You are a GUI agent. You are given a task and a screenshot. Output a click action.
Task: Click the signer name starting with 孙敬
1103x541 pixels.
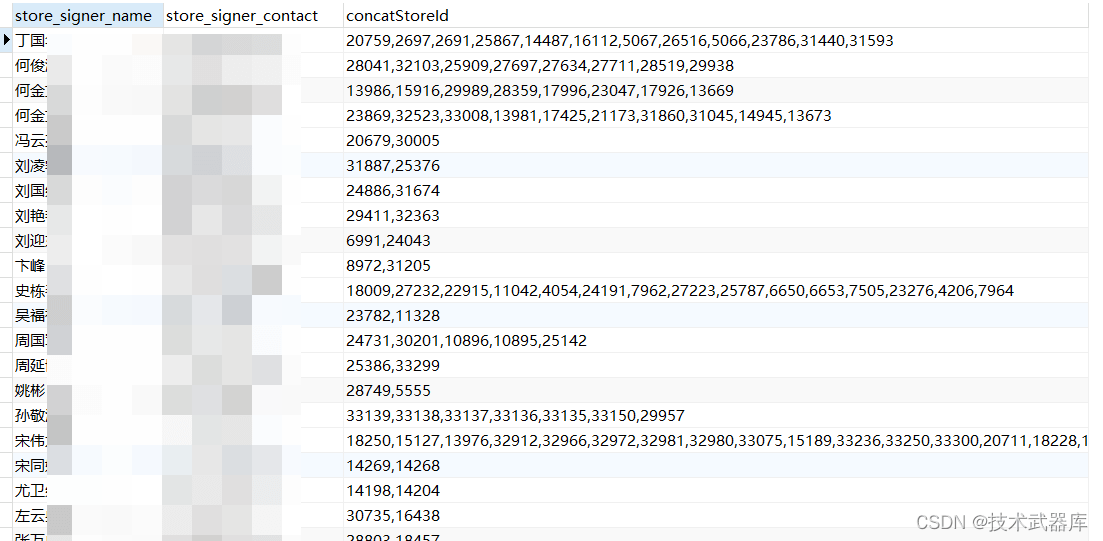point(32,416)
